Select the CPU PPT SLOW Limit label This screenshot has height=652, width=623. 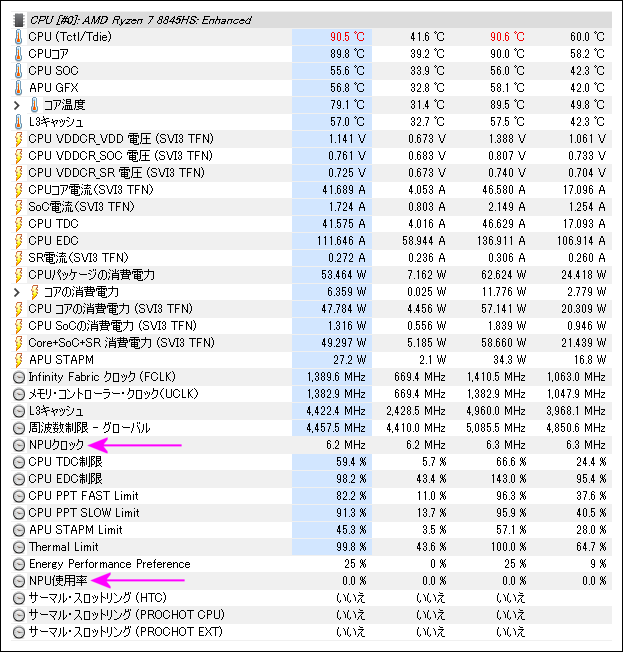click(84, 513)
